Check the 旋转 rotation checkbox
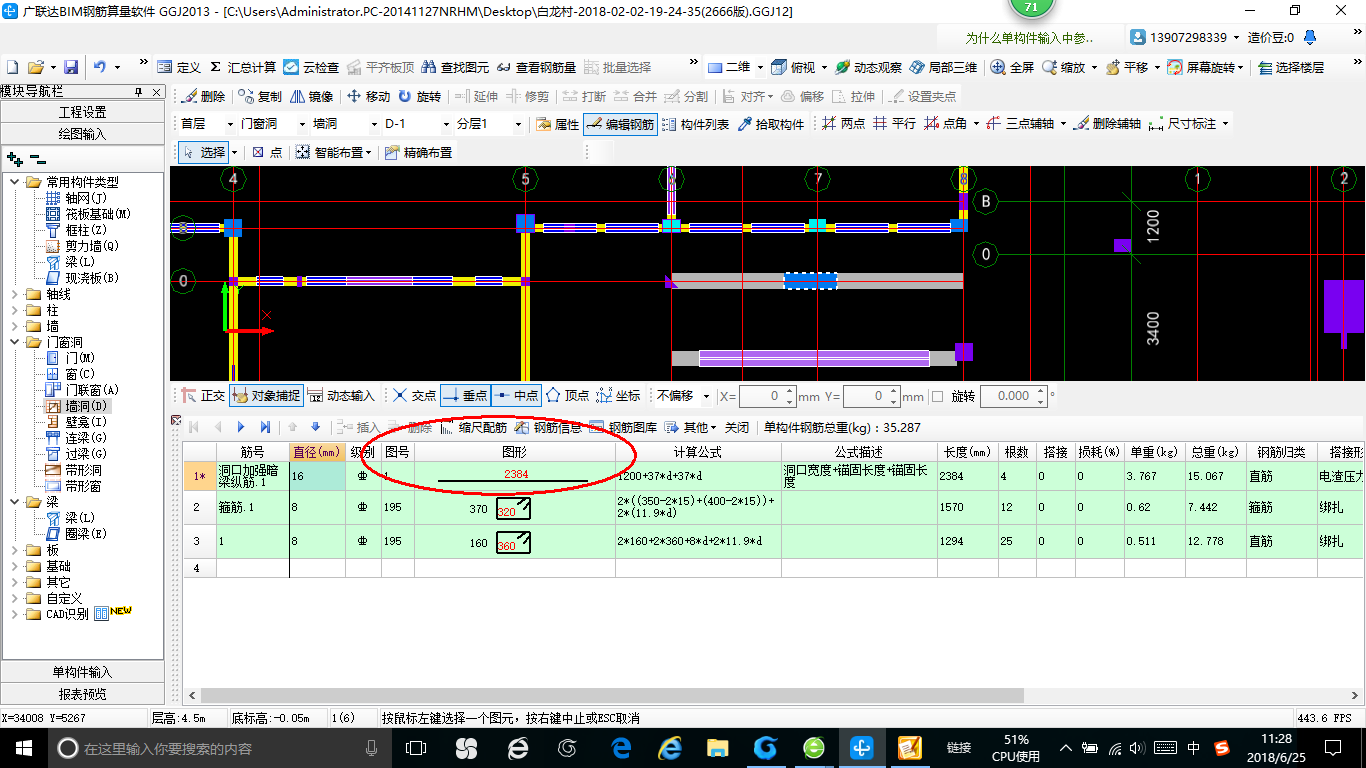Image resolution: width=1366 pixels, height=768 pixels. (937, 396)
